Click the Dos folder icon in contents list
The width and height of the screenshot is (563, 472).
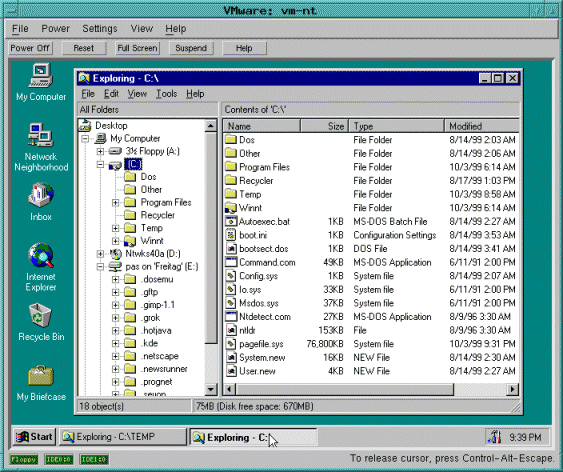coord(231,139)
